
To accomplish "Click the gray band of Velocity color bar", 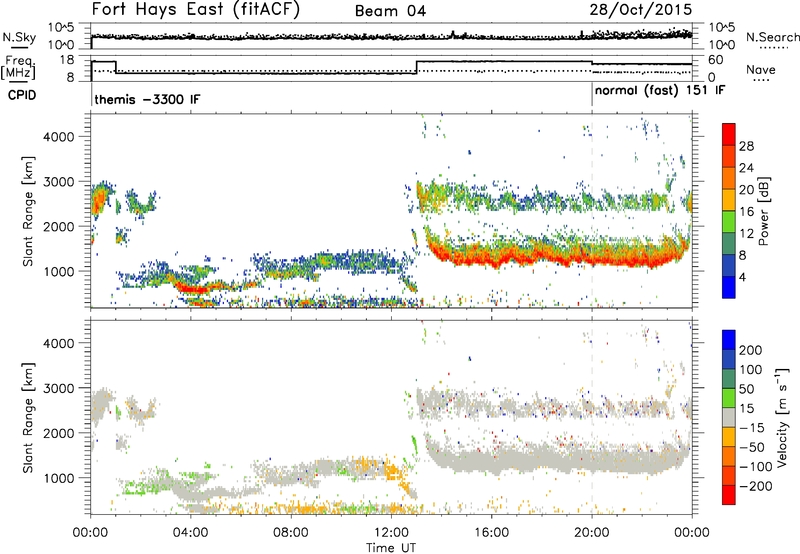I will pyautogui.click(x=729, y=417).
